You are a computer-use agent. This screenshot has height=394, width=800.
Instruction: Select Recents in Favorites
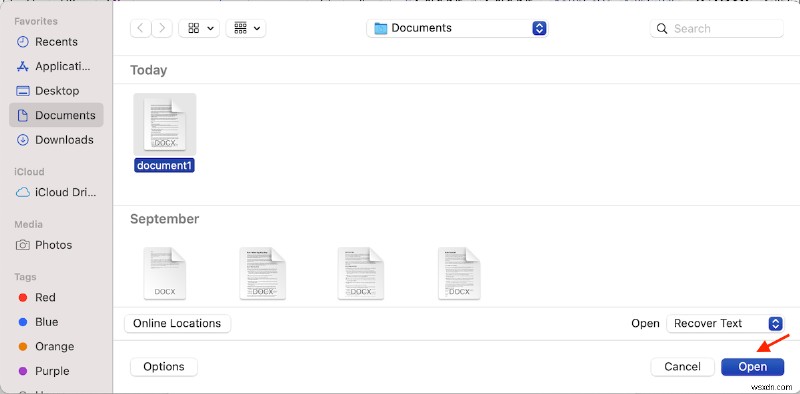[56, 42]
